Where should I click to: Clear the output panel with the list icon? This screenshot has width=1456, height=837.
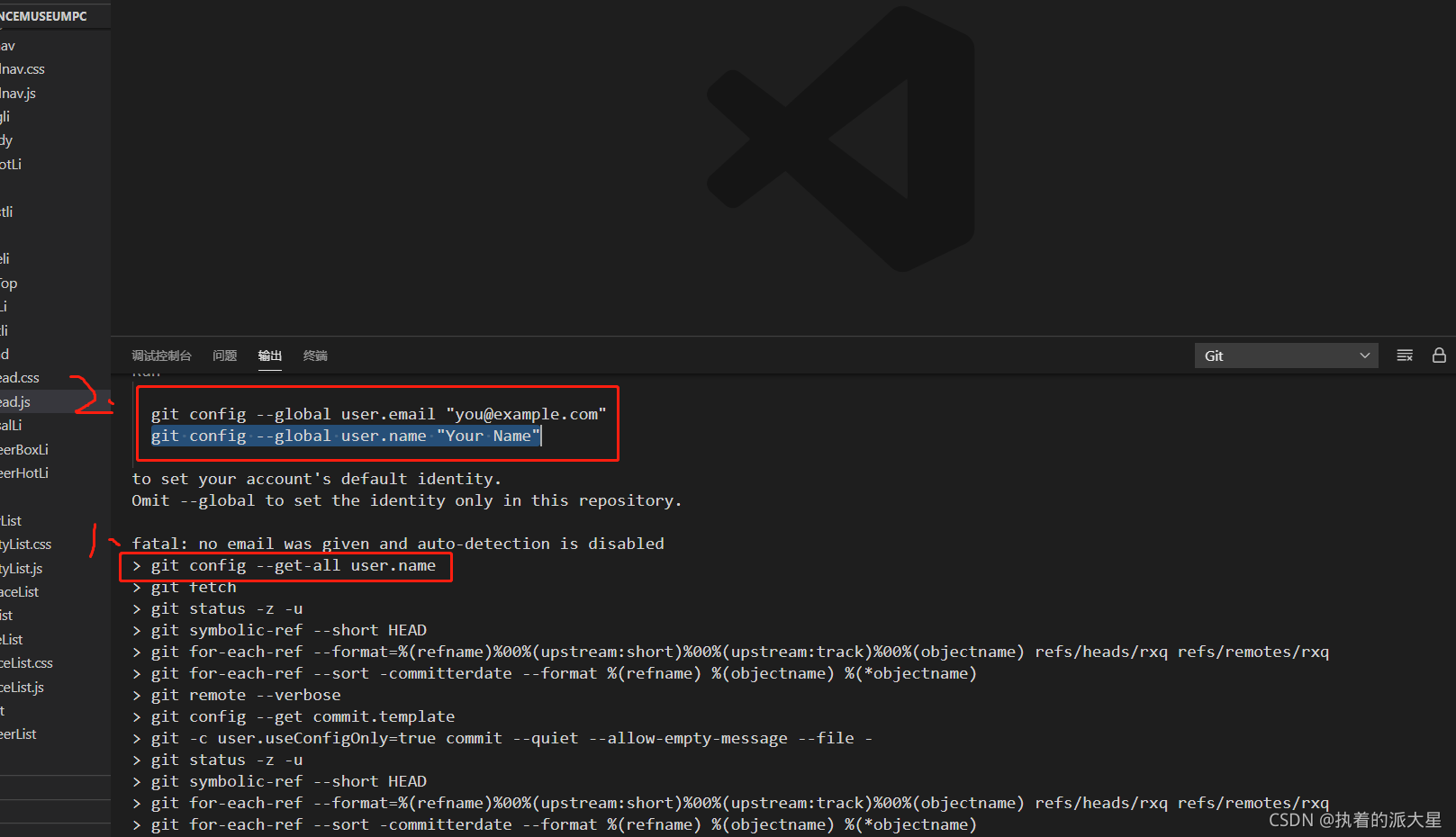(x=1405, y=355)
